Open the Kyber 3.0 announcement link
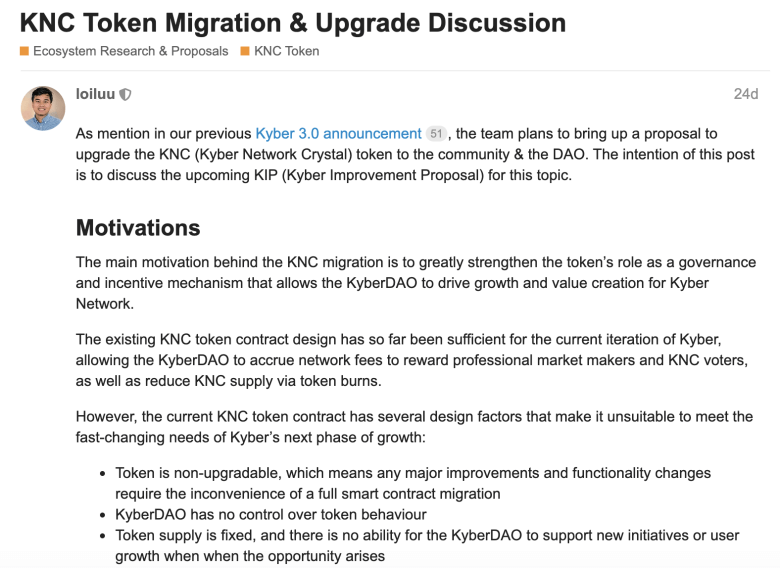 point(338,134)
